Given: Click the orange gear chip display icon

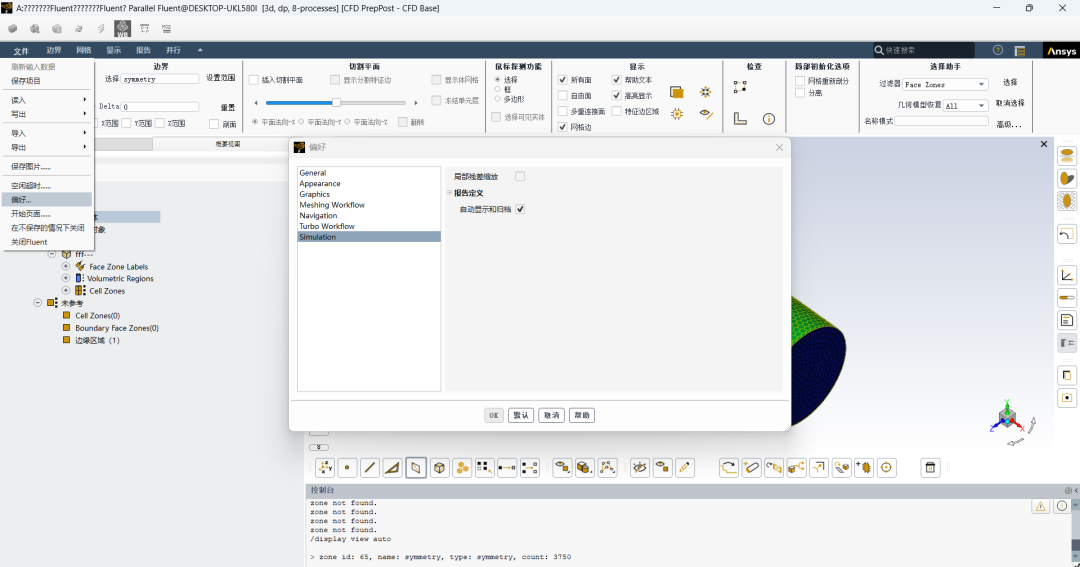Looking at the screenshot, I should pyautogui.click(x=677, y=114).
